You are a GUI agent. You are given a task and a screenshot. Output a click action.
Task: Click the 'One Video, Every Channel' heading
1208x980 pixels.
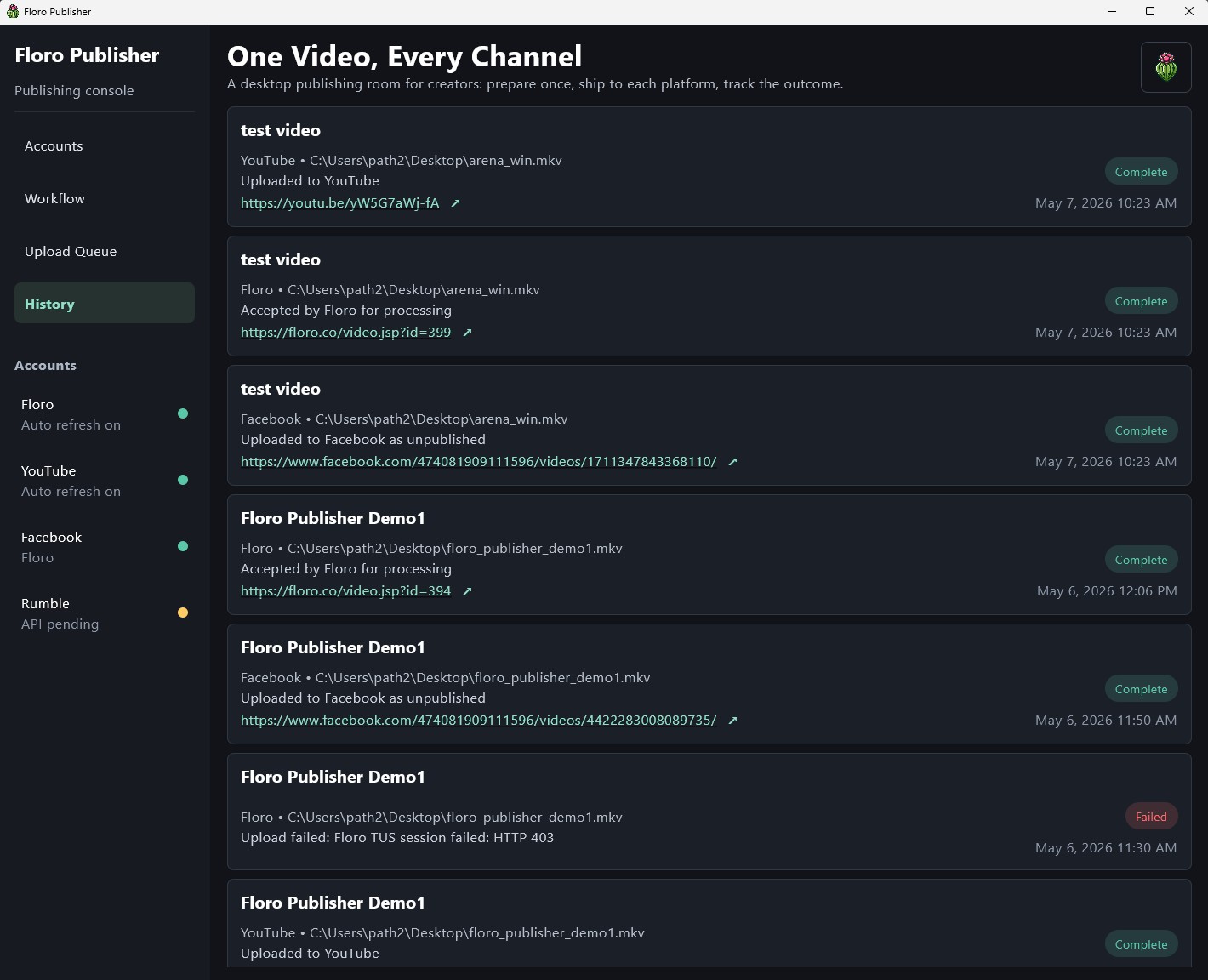point(405,56)
